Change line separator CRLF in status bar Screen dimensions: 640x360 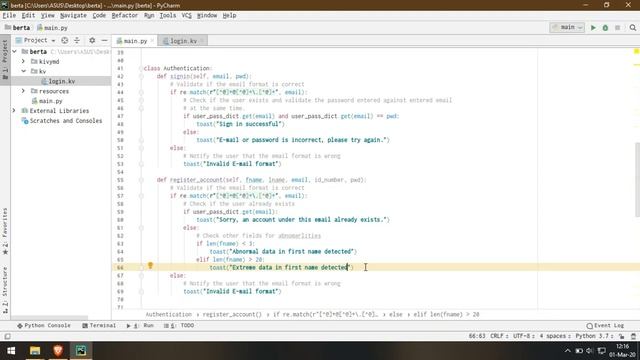pos(499,336)
